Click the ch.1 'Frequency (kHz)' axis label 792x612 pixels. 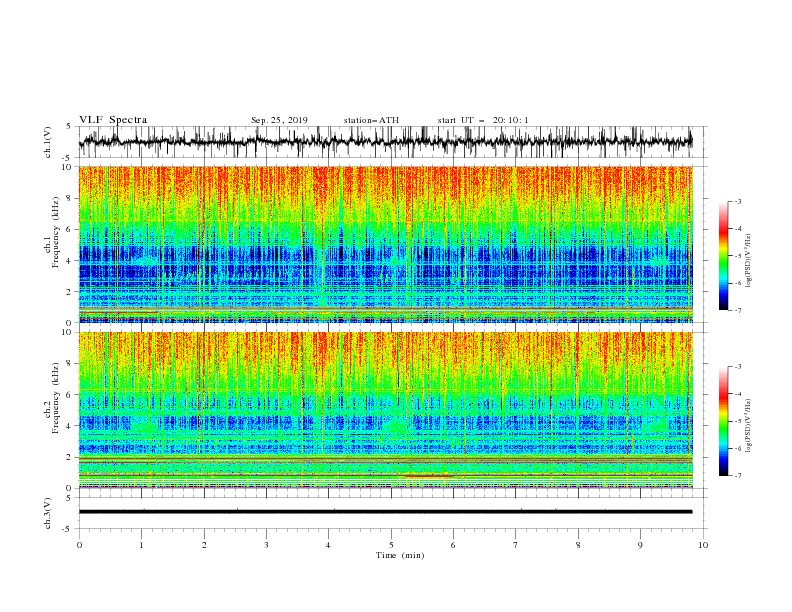[x=57, y=233]
